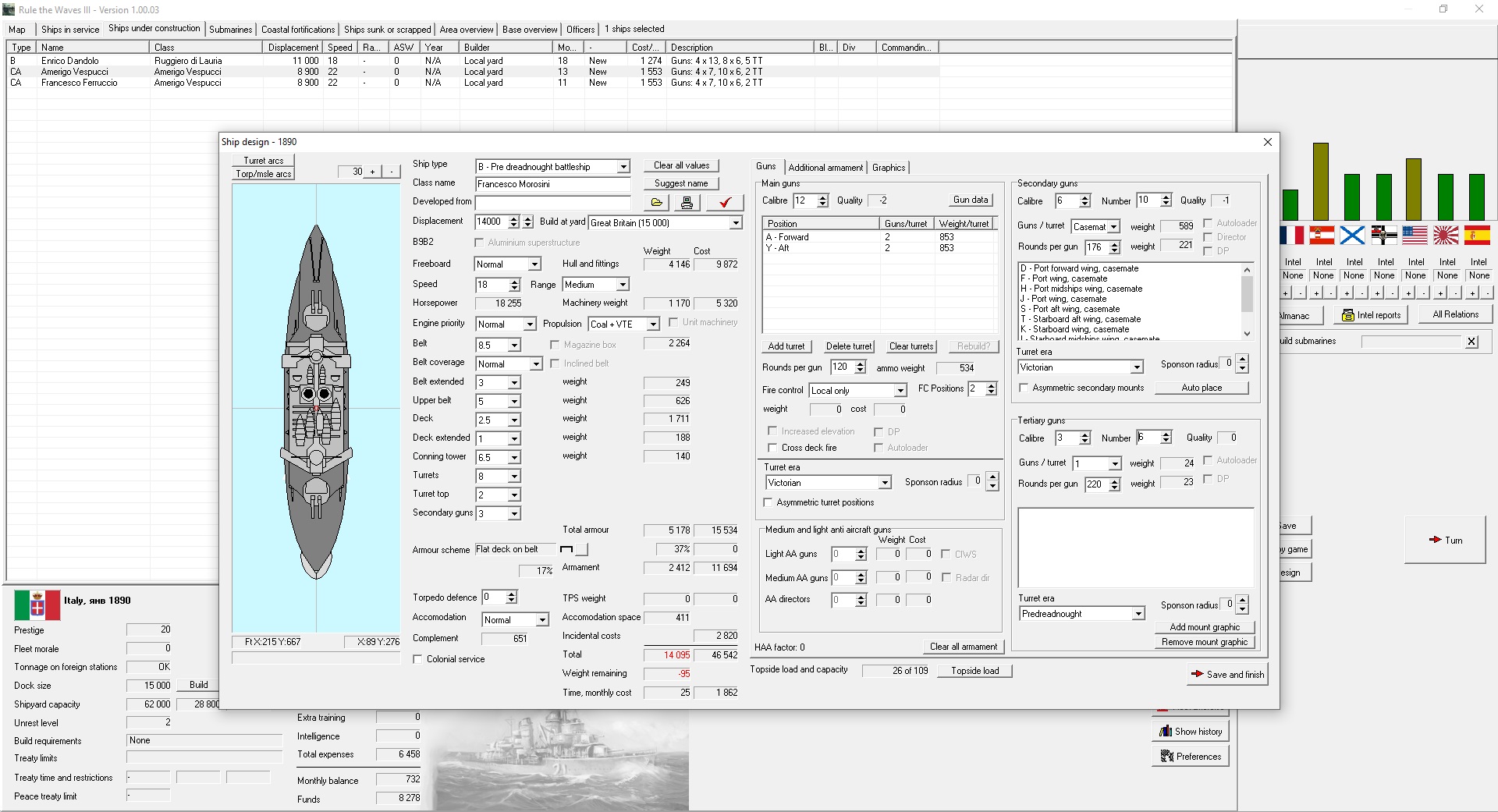Click the red checkmark validate design button
The height and width of the screenshot is (812, 1498).
click(x=725, y=203)
